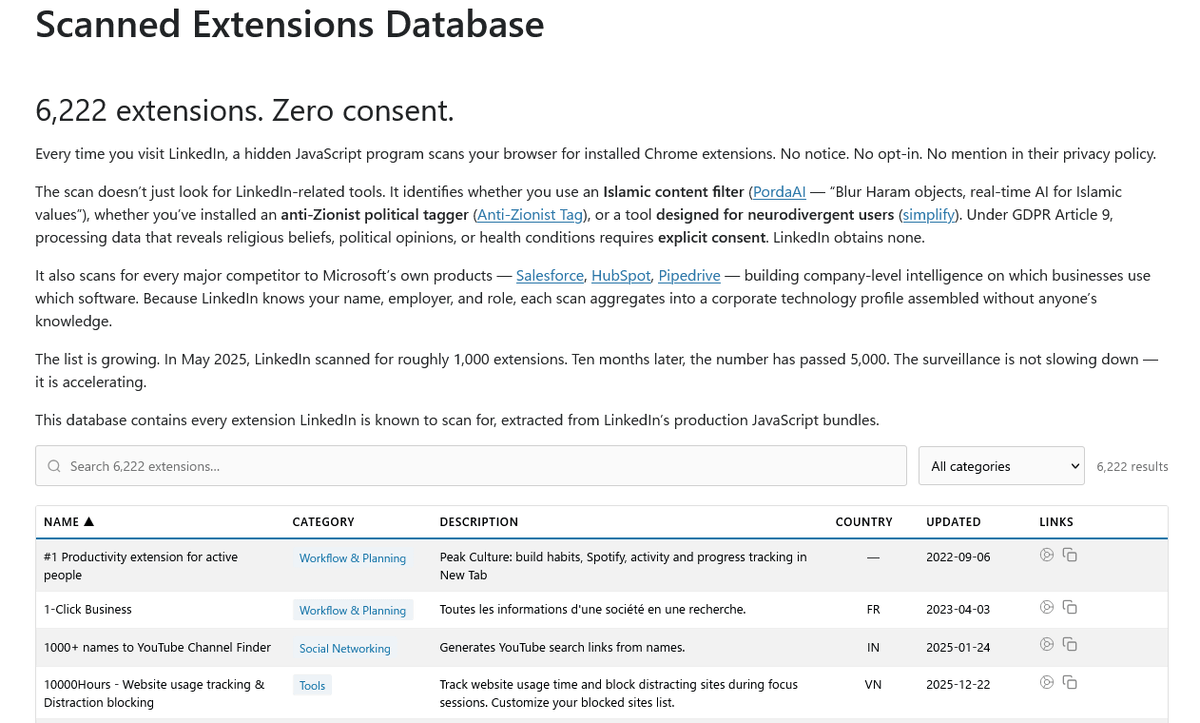Click Chrome icon for 1000+ names YouTube Finder
The image size is (1200, 723).
point(1047,644)
